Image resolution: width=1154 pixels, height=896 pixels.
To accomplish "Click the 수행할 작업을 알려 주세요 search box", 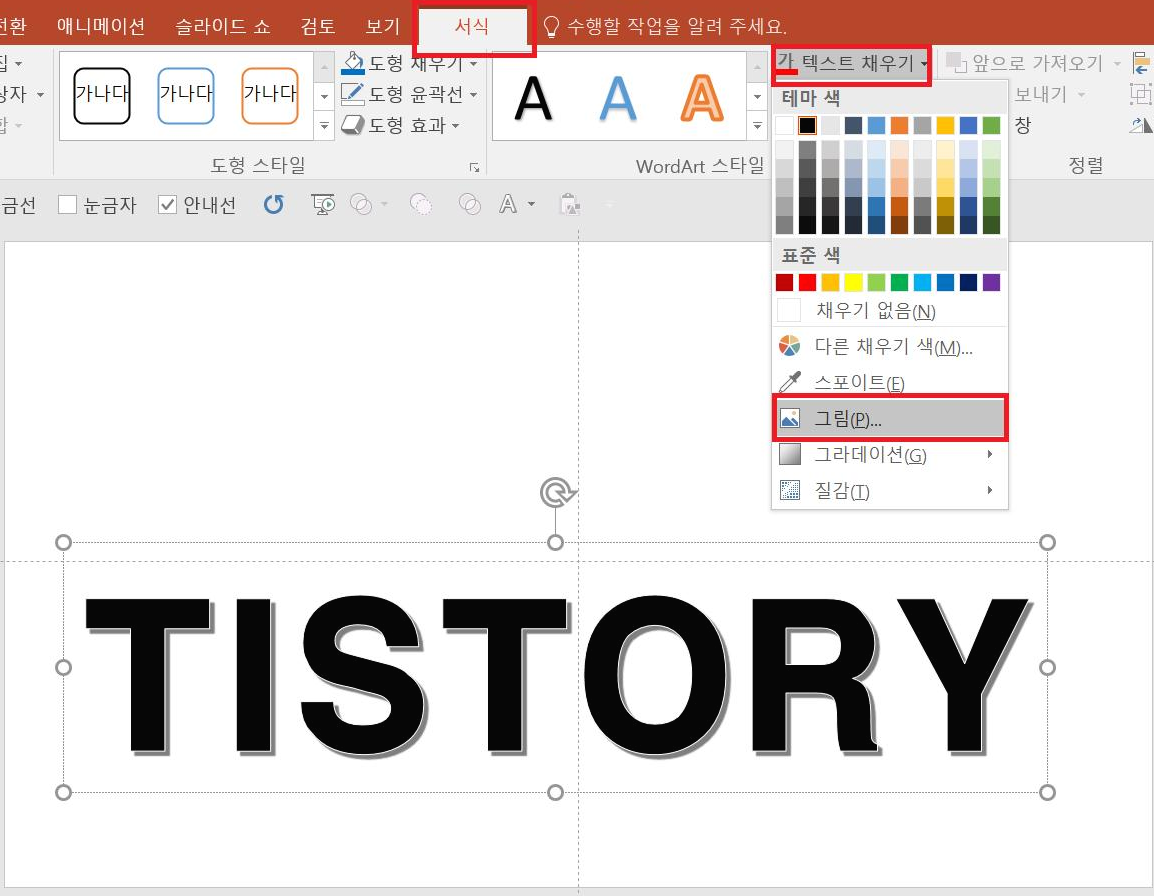I will click(665, 27).
